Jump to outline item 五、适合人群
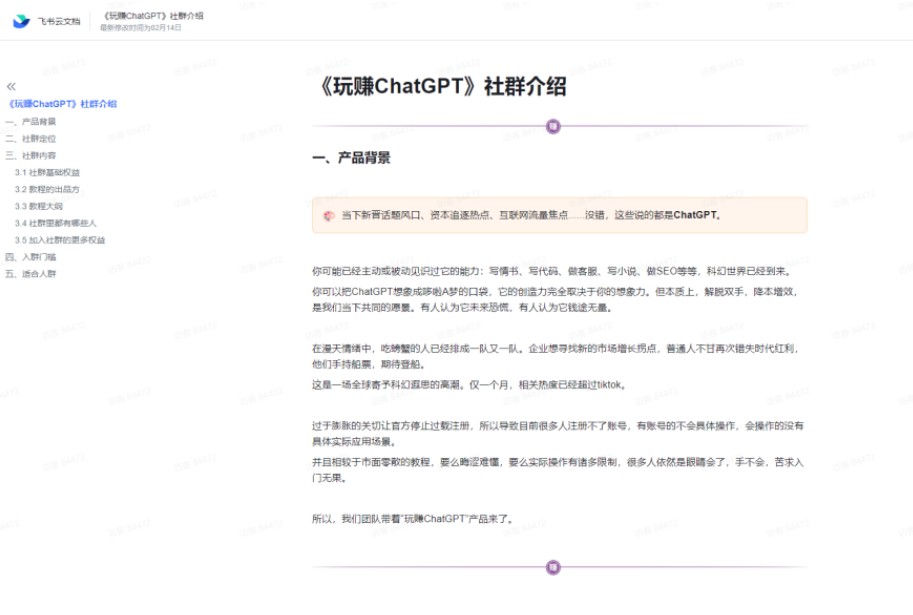The width and height of the screenshot is (913, 615). (x=31, y=274)
